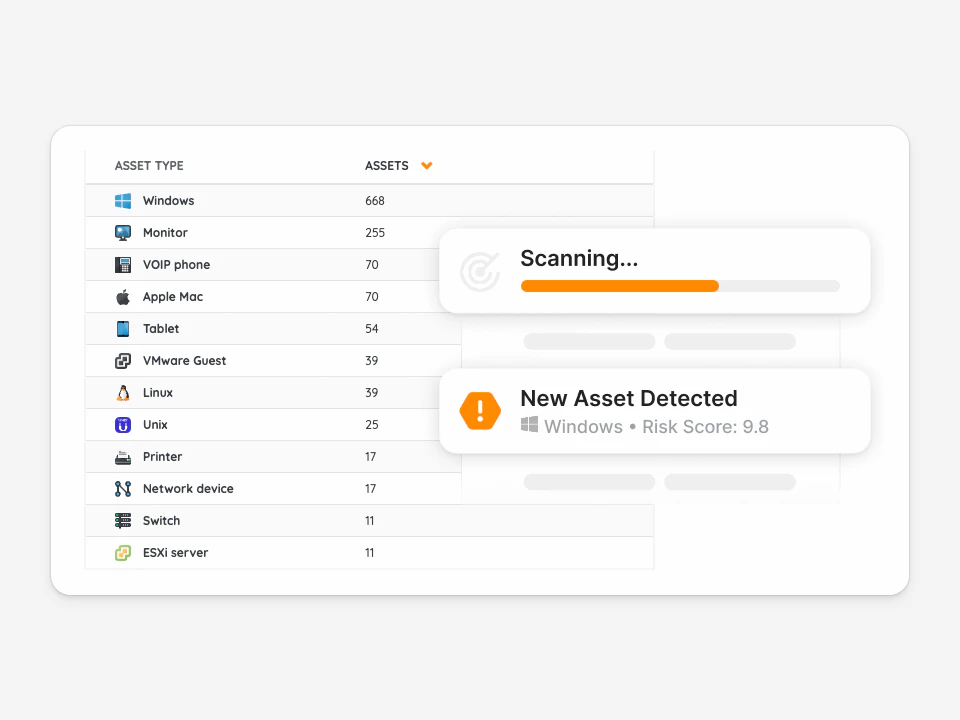Sort by the ASSETS column header
The height and width of the screenshot is (720, 960).
386,165
